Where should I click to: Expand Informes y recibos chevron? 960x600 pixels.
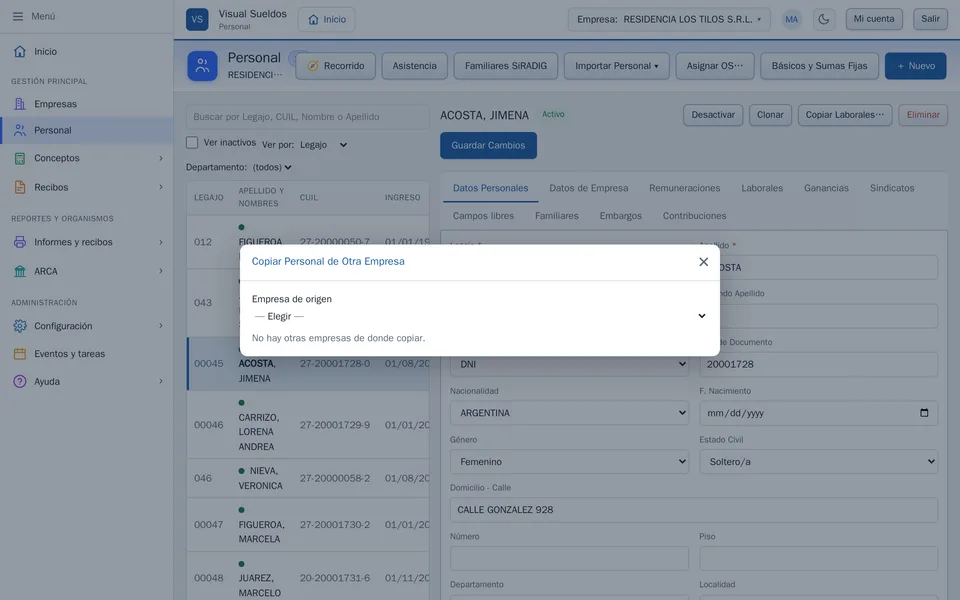(161, 242)
